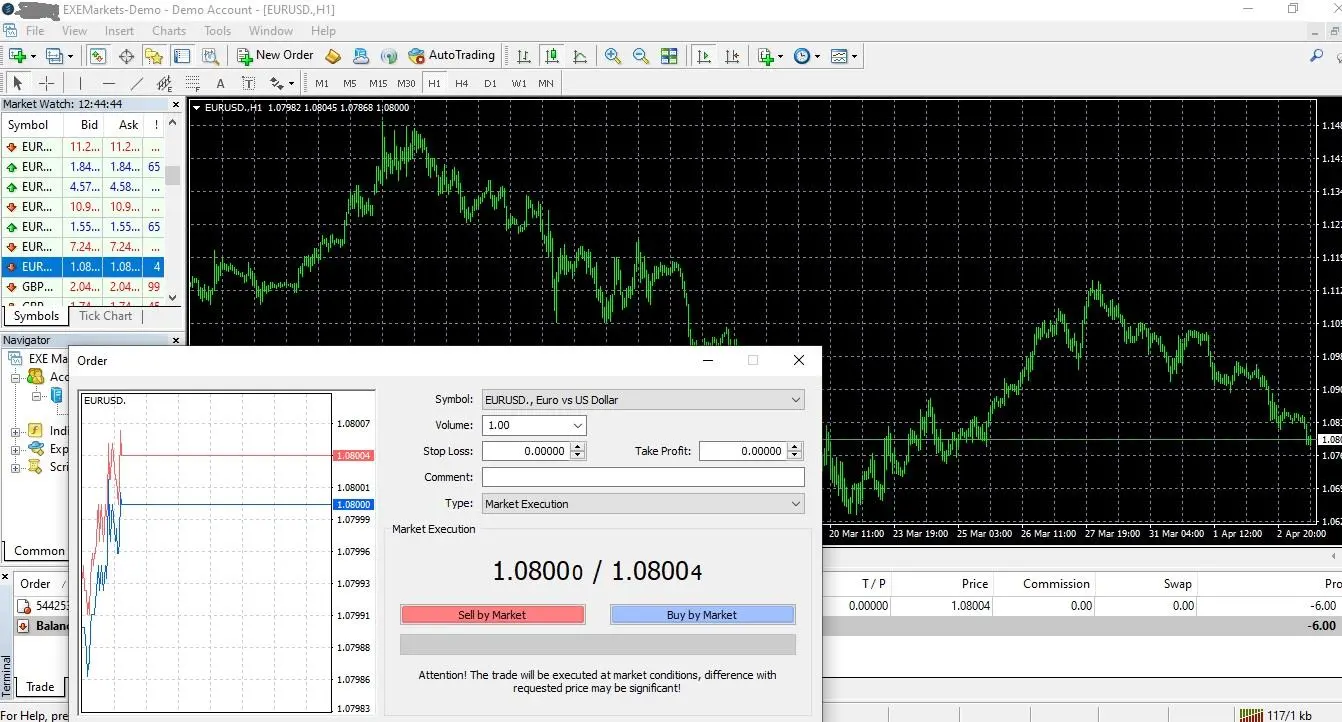Select the cursor arrow tool
Screen dimensions: 1342x722
pos(18,83)
